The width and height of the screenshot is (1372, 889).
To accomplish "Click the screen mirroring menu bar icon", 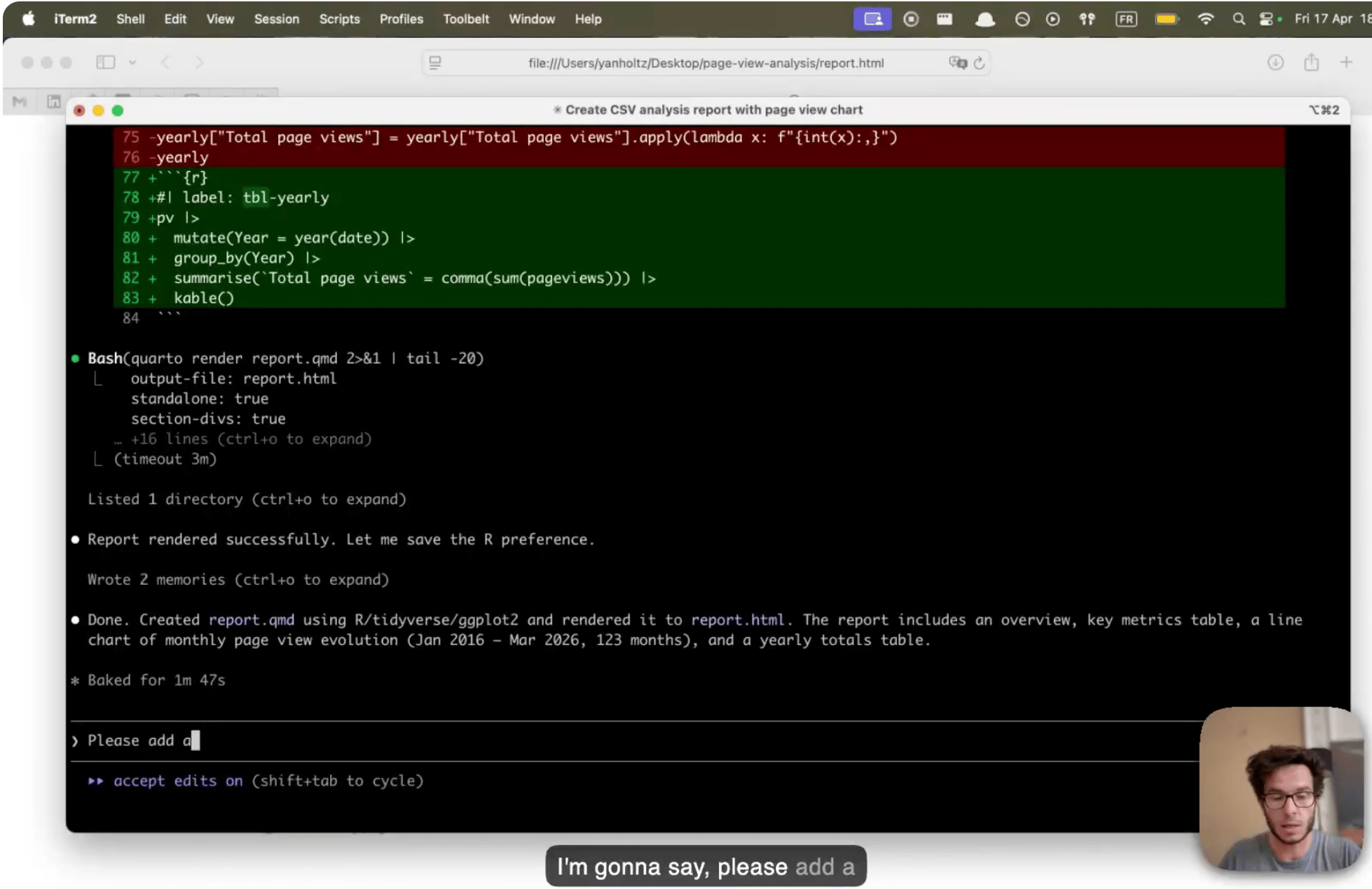I will point(872,19).
